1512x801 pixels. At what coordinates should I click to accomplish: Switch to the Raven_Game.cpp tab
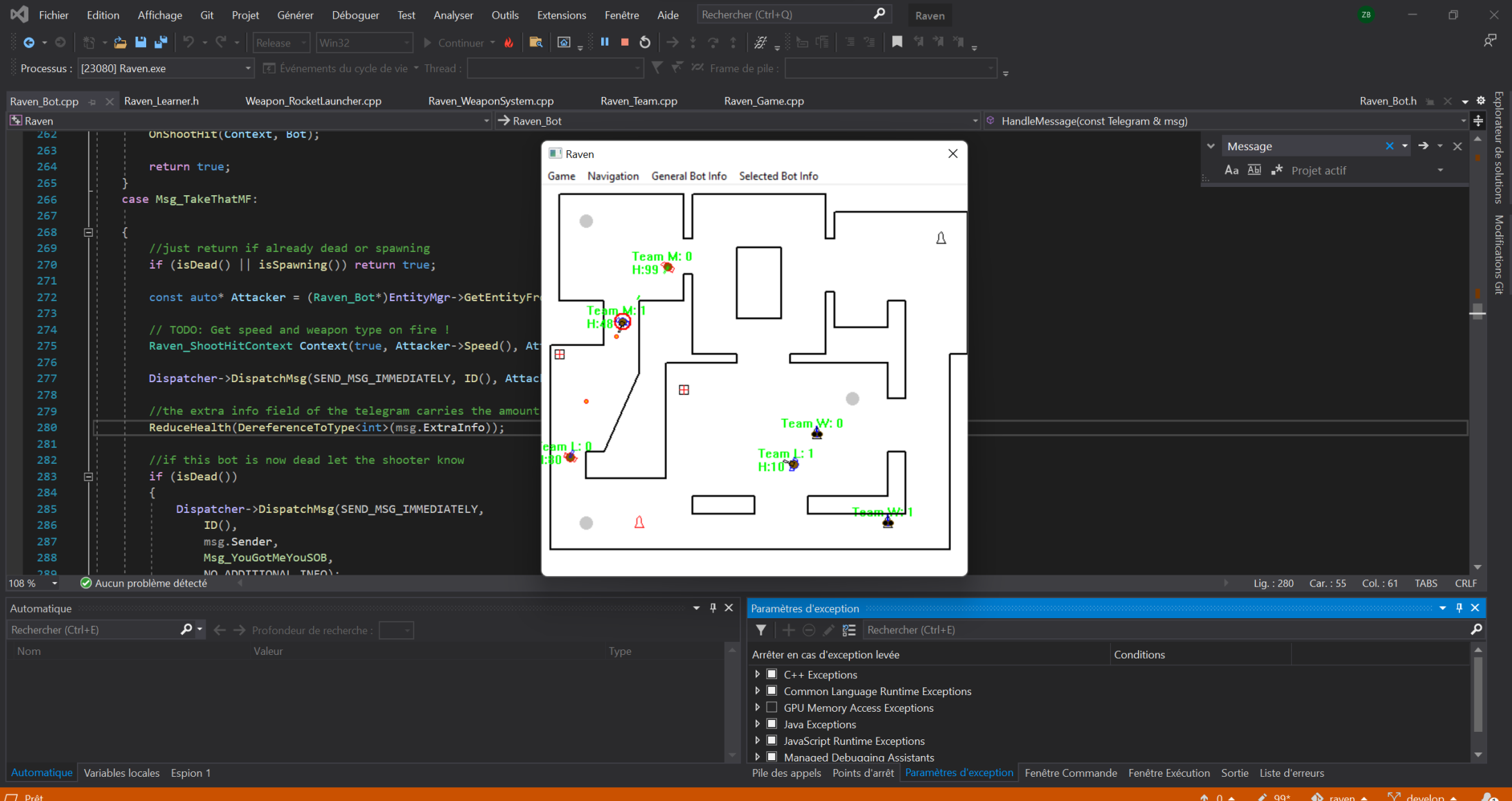[763, 101]
